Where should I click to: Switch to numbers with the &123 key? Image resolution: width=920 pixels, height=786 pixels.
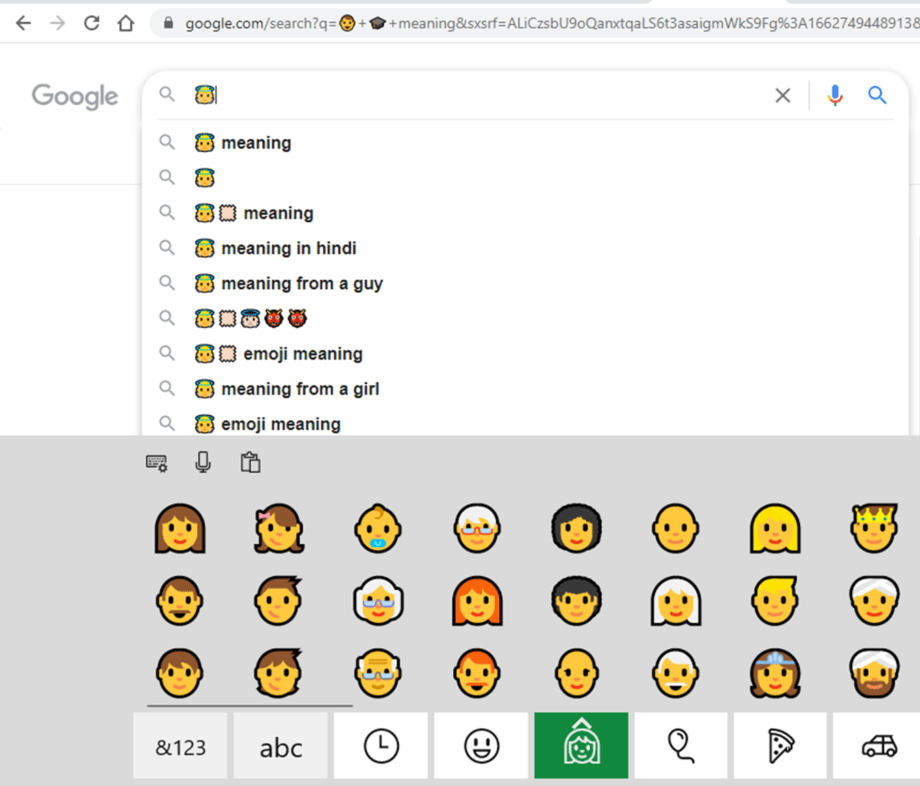pyautogui.click(x=180, y=745)
